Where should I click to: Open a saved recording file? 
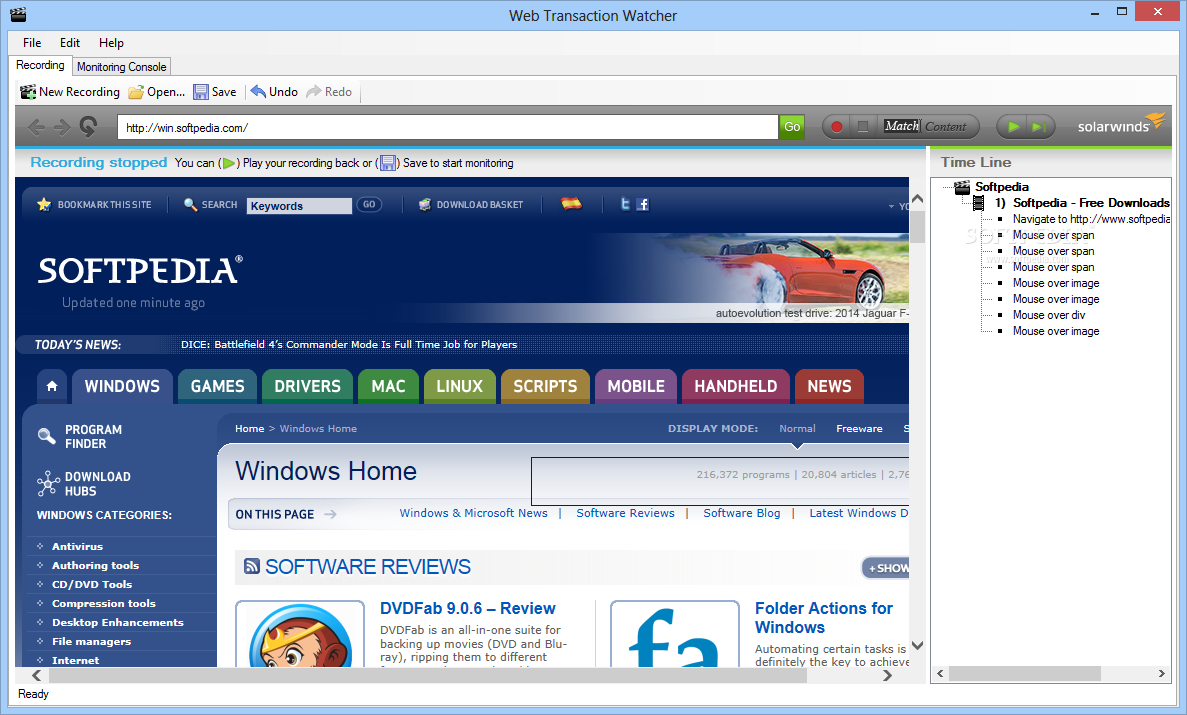[156, 92]
